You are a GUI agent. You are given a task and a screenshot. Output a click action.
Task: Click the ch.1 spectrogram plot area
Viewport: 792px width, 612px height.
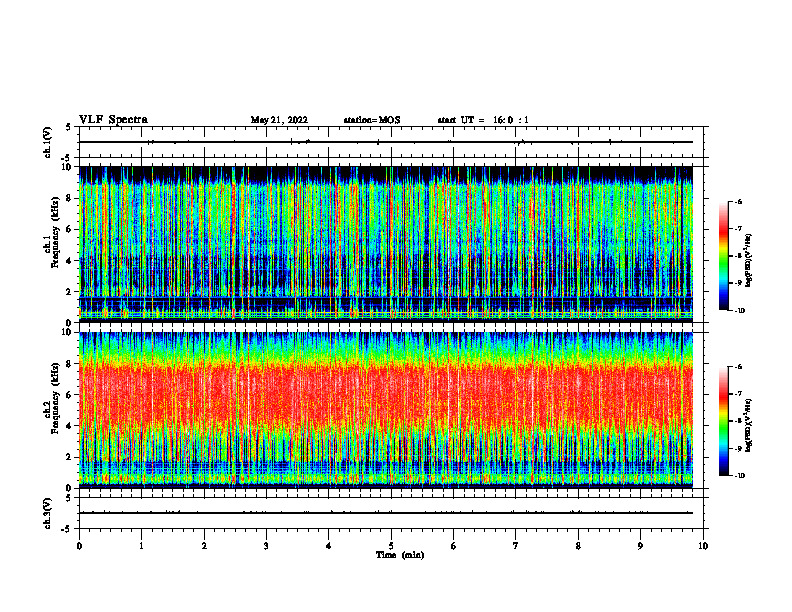pos(386,244)
